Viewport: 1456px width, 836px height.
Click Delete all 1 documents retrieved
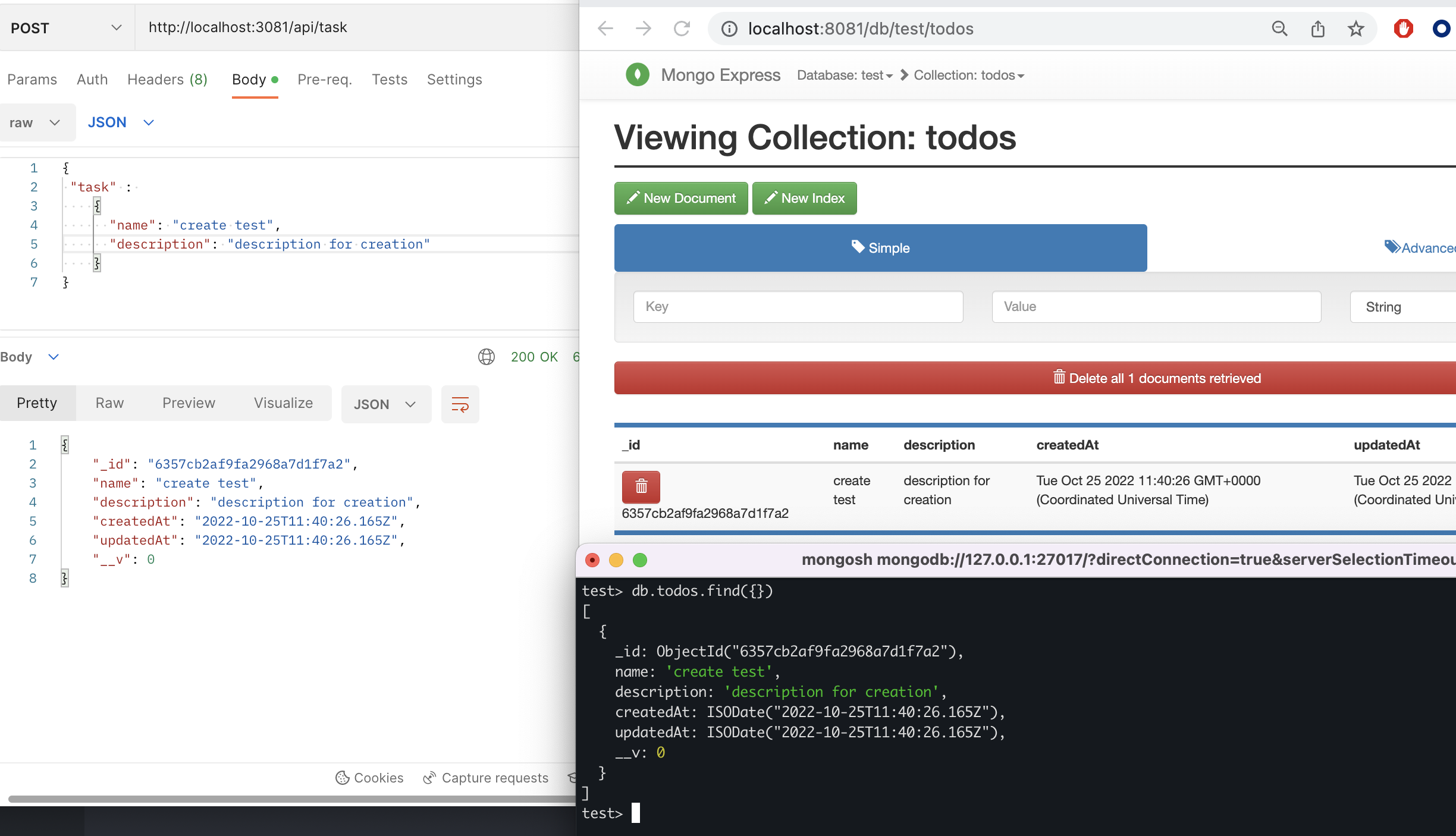(1156, 378)
